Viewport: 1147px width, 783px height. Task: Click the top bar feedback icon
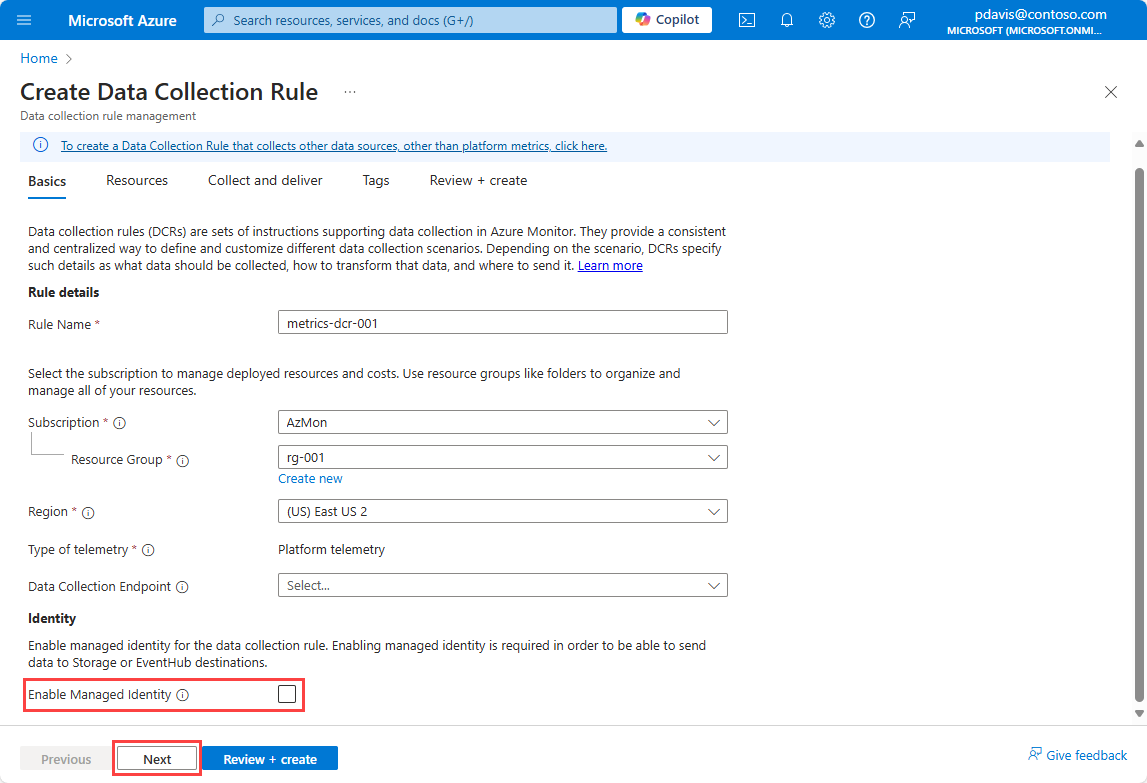click(907, 20)
